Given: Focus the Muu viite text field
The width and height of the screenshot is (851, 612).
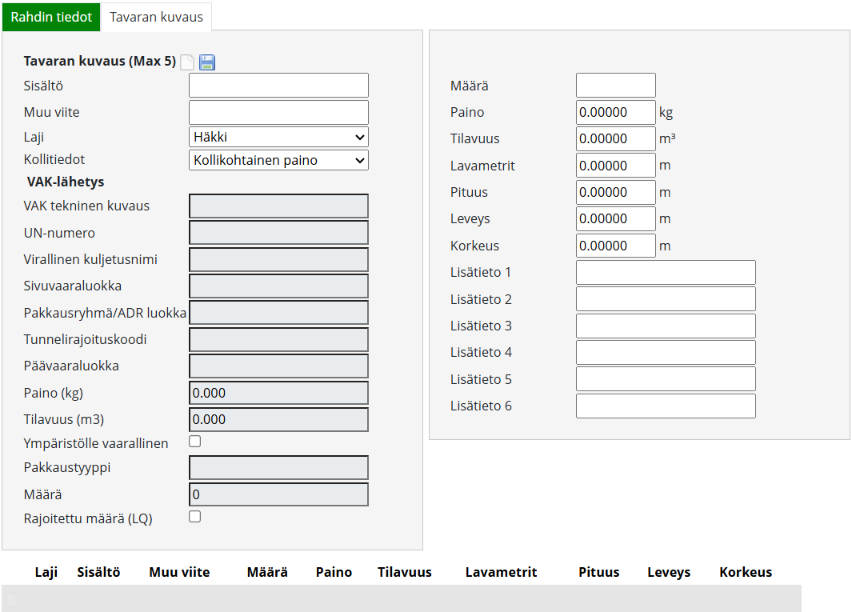Looking at the screenshot, I should tap(278, 112).
